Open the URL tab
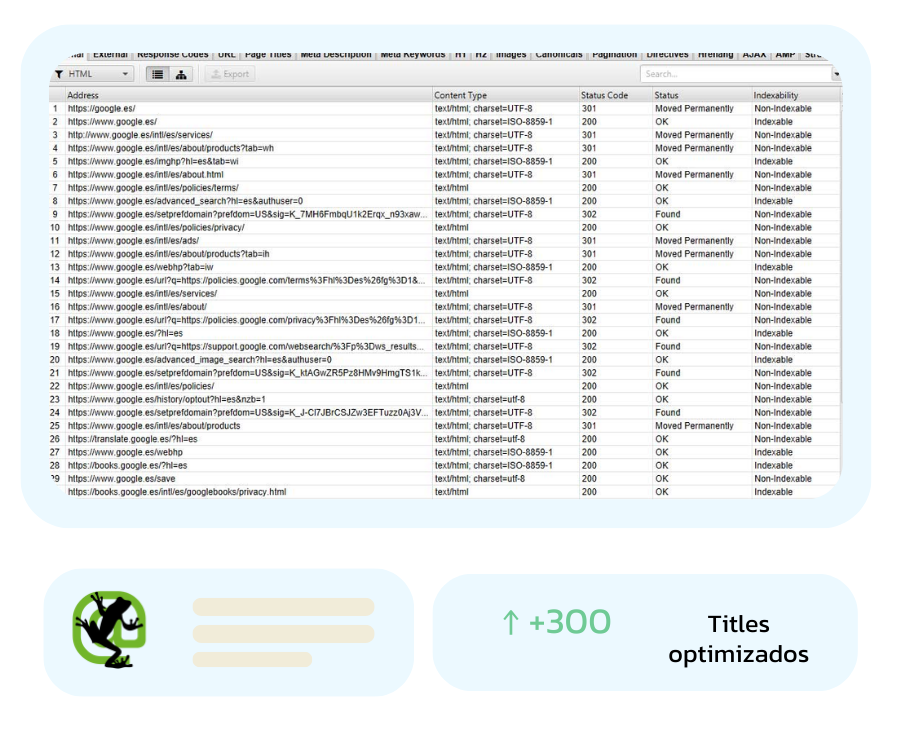The width and height of the screenshot is (900, 750). click(x=227, y=55)
